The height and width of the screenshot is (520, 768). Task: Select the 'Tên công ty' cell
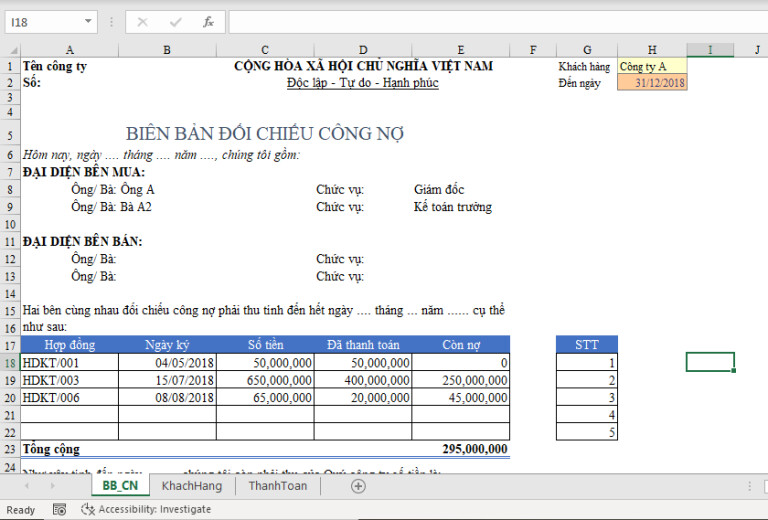[55, 66]
